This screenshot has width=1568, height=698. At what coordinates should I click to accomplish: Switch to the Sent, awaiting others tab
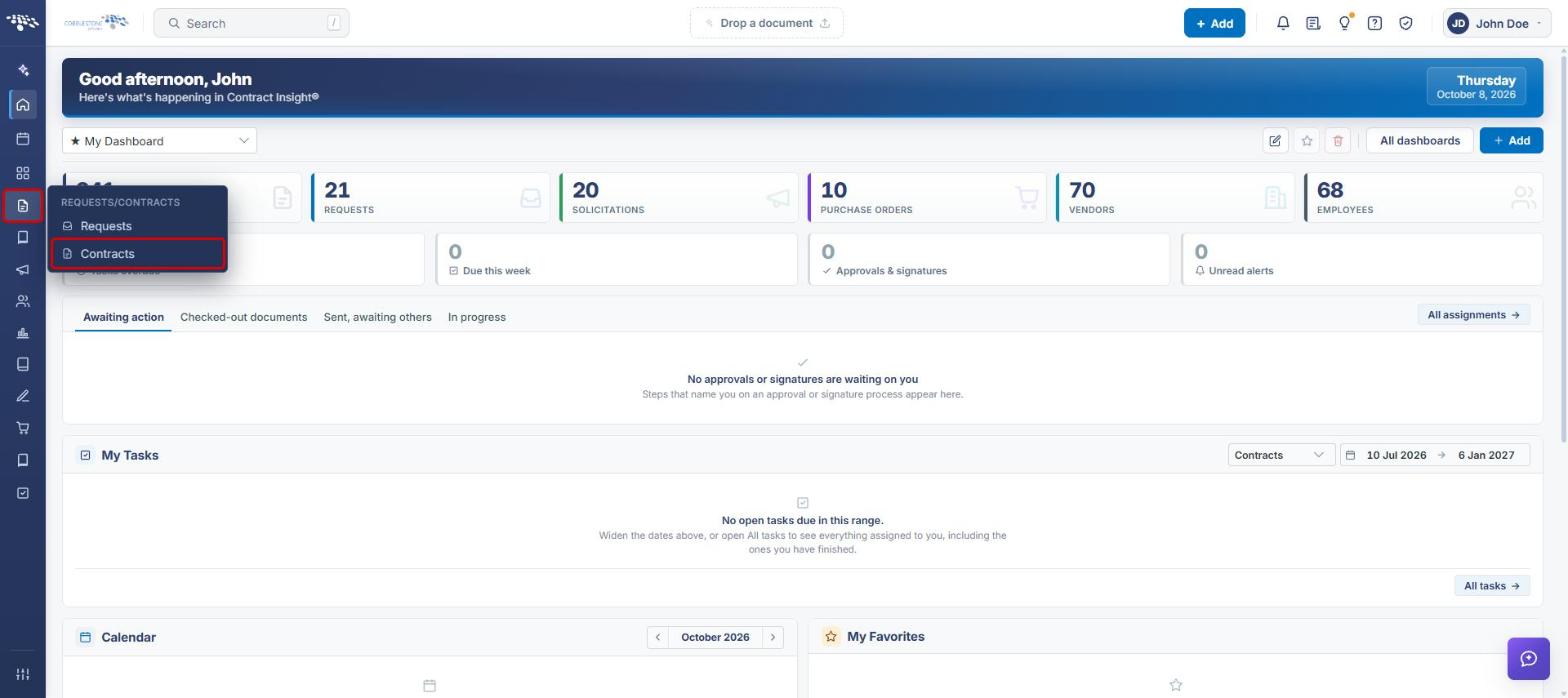pyautogui.click(x=377, y=317)
